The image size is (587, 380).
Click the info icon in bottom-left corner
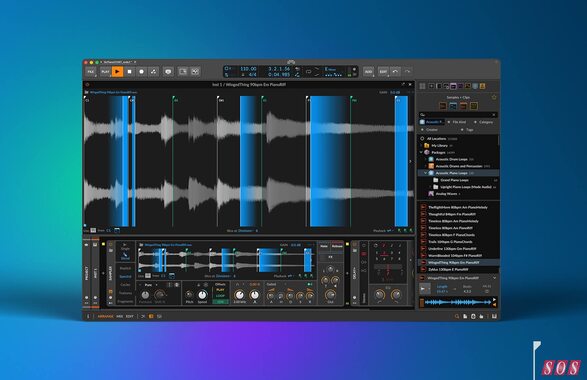click(x=88, y=316)
